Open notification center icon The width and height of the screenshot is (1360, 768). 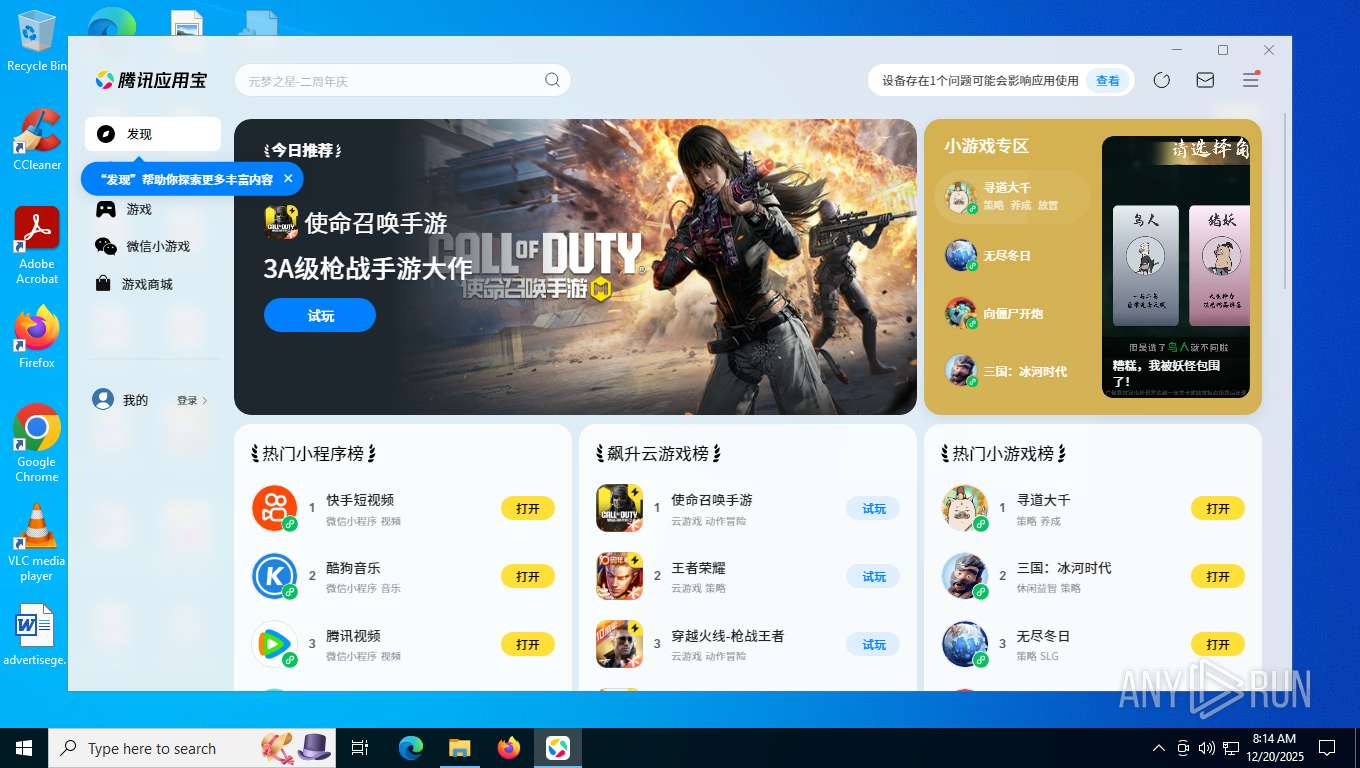tap(1327, 748)
